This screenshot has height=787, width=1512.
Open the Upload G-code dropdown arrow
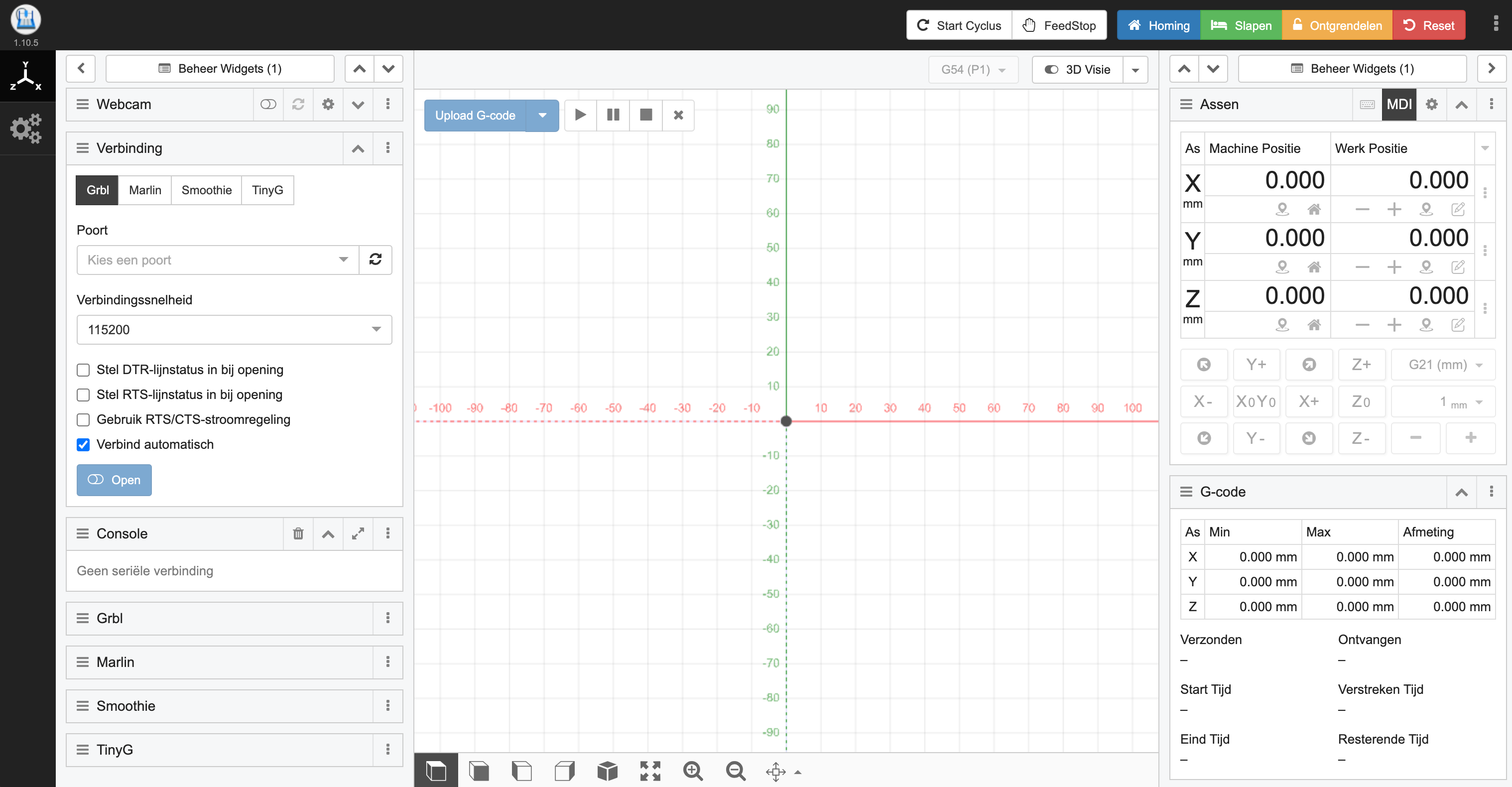(x=542, y=115)
